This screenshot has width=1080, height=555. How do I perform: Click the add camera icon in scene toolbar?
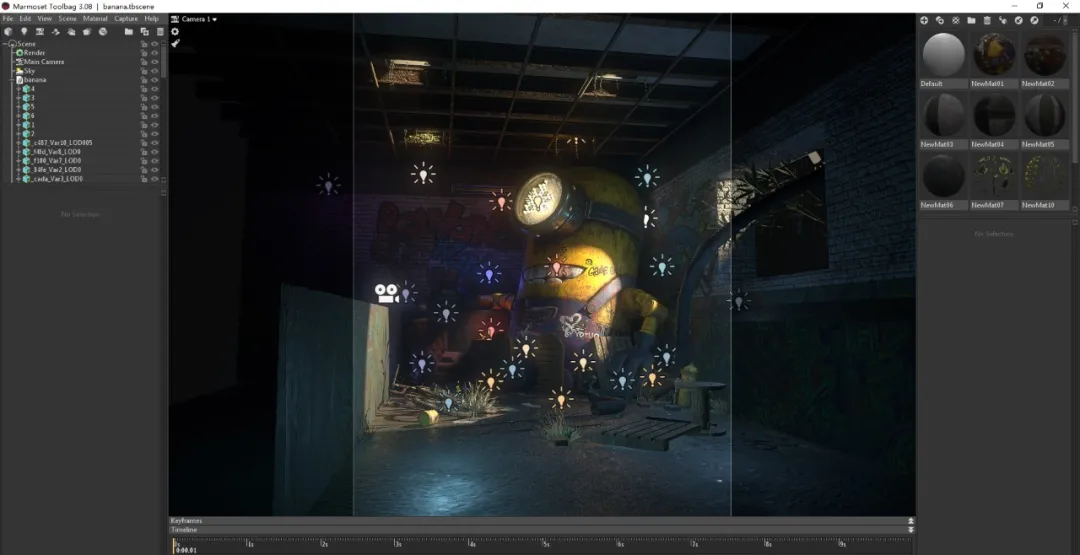(40, 32)
